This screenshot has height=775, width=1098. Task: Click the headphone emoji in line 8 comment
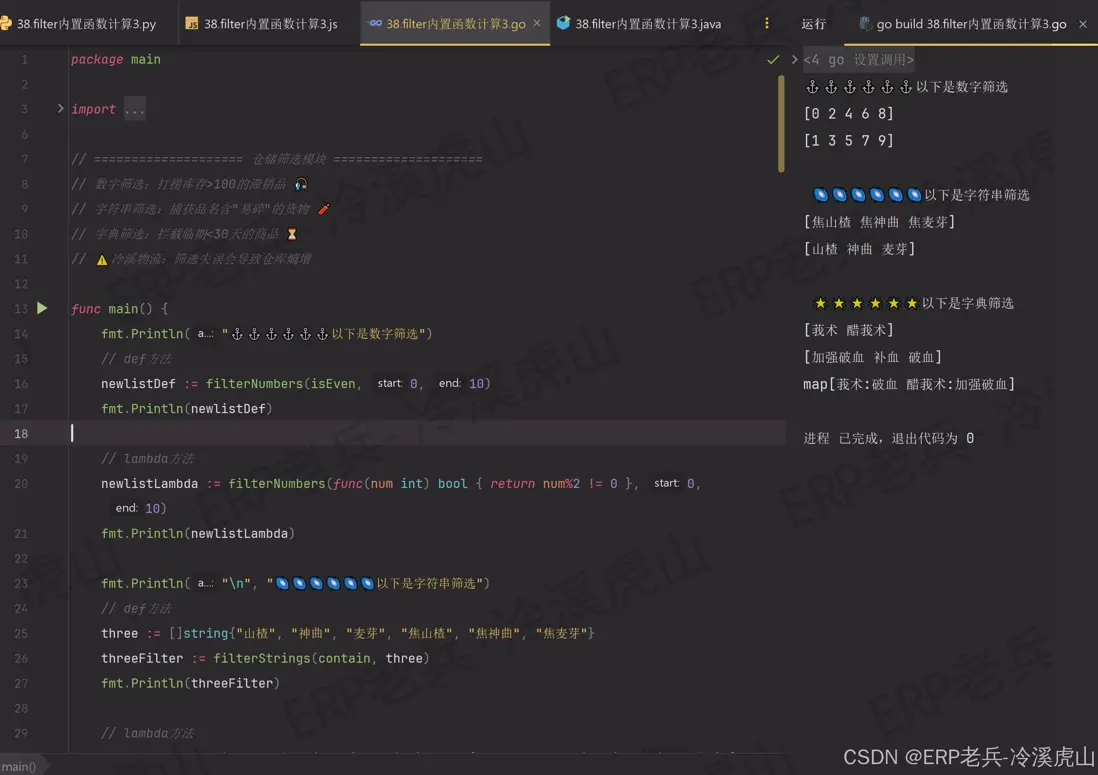tap(301, 184)
